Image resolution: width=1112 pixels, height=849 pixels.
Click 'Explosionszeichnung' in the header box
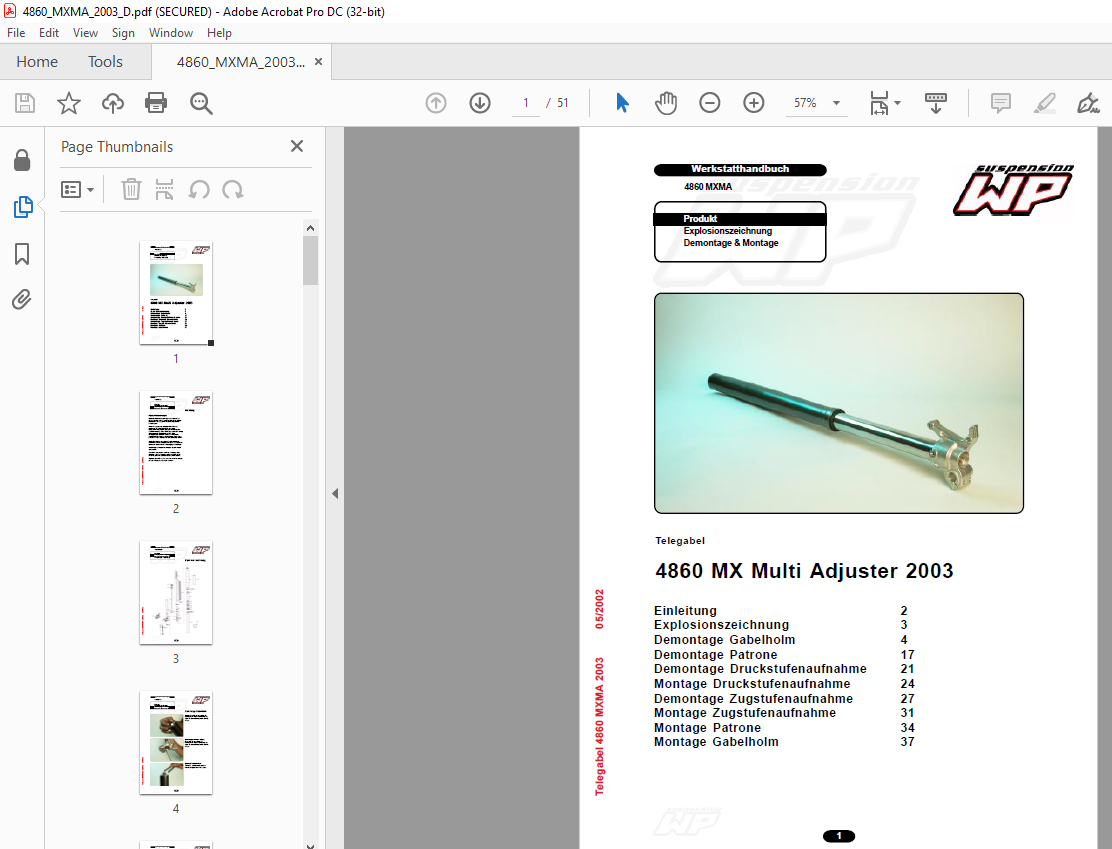pos(728,231)
